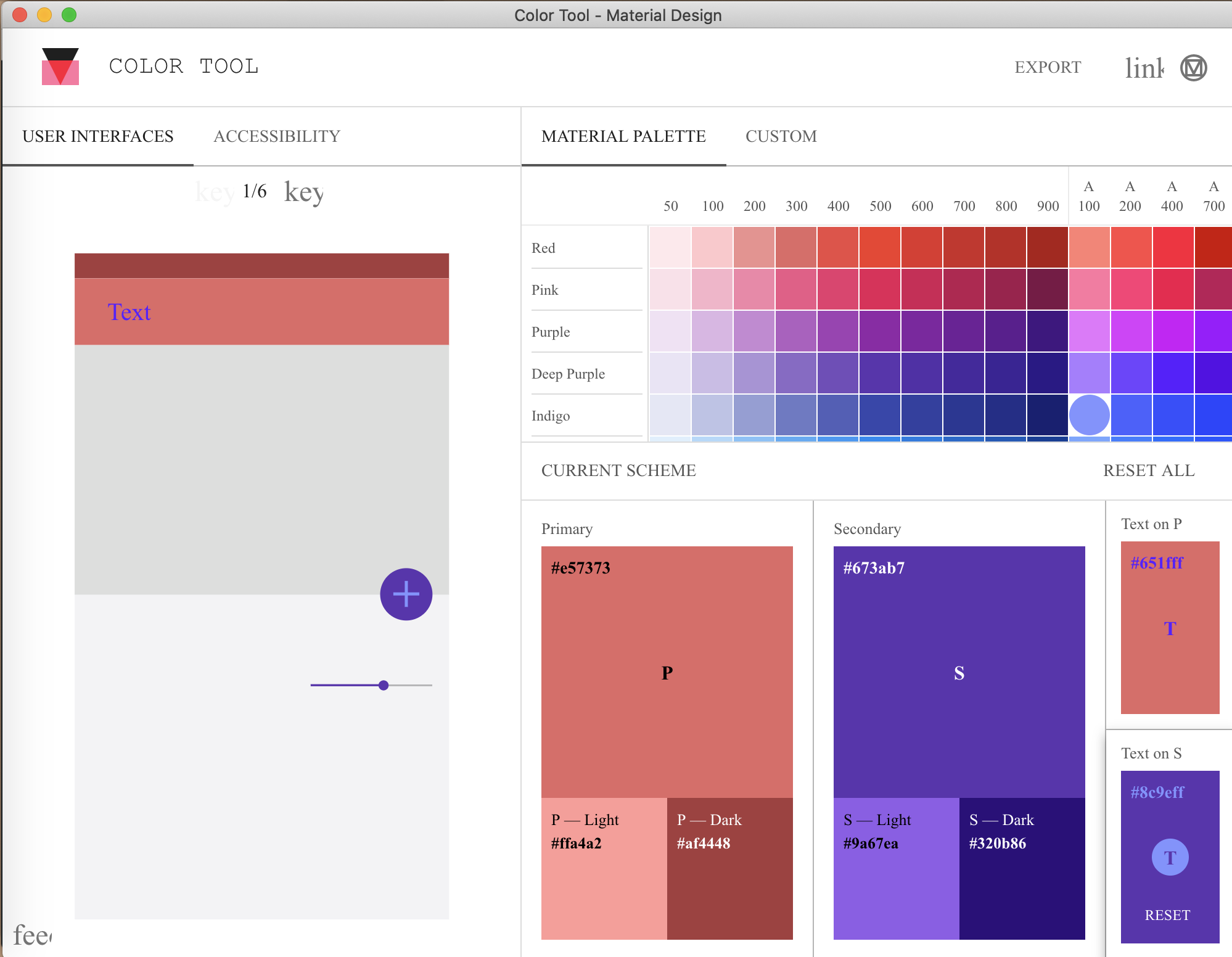Select the User Interfaces tab
Viewport: 1232px width, 957px height.
point(98,136)
